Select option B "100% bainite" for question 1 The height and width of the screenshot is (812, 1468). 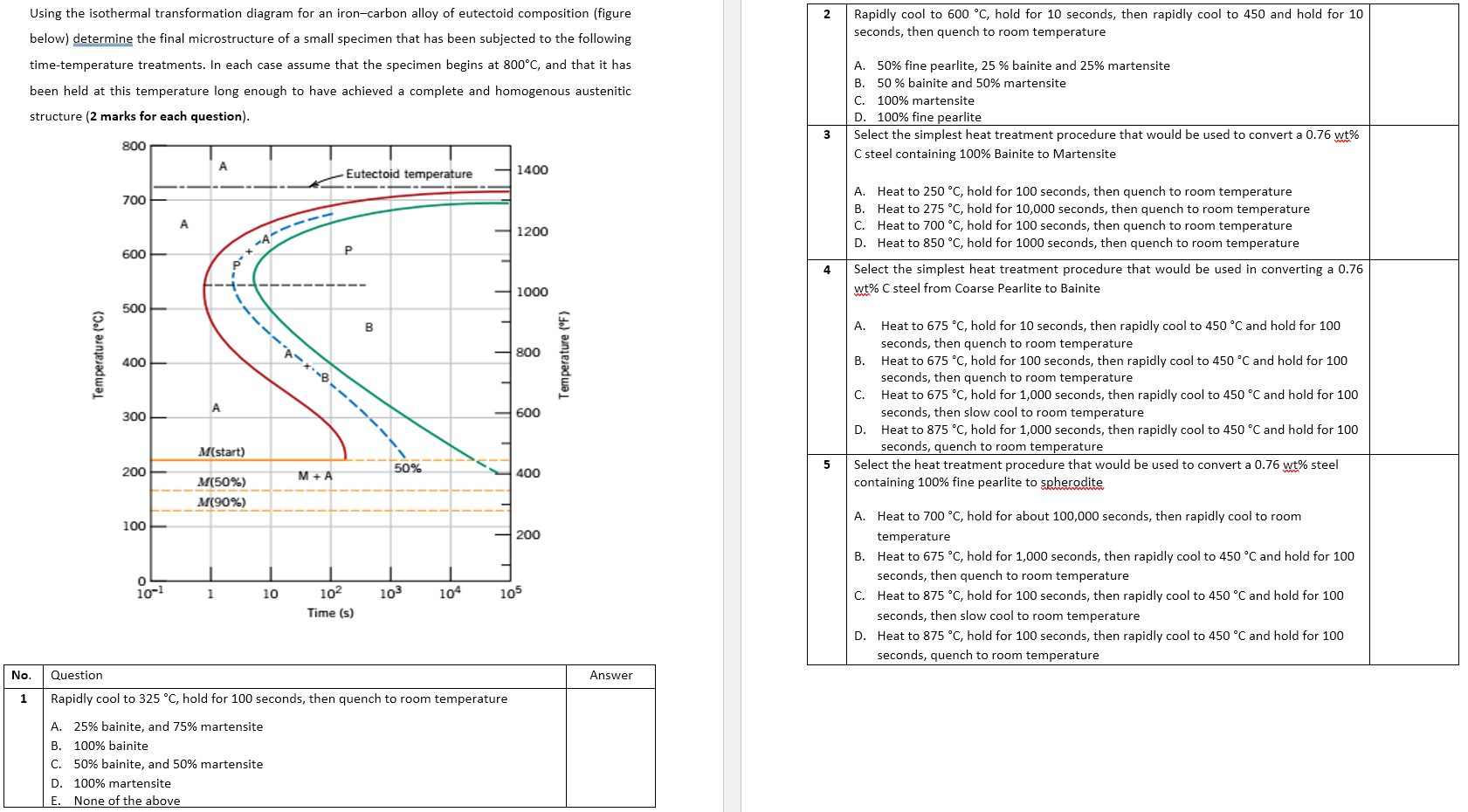(110, 746)
